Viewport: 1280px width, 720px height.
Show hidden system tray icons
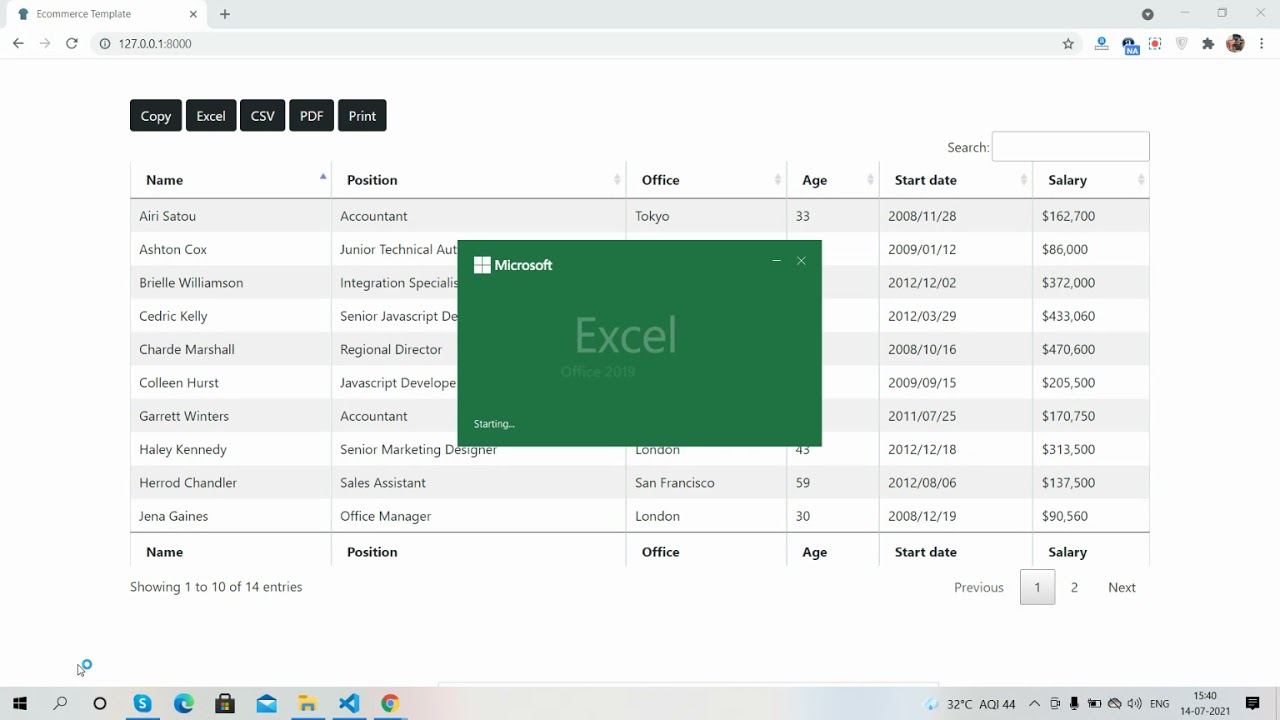click(x=1034, y=703)
